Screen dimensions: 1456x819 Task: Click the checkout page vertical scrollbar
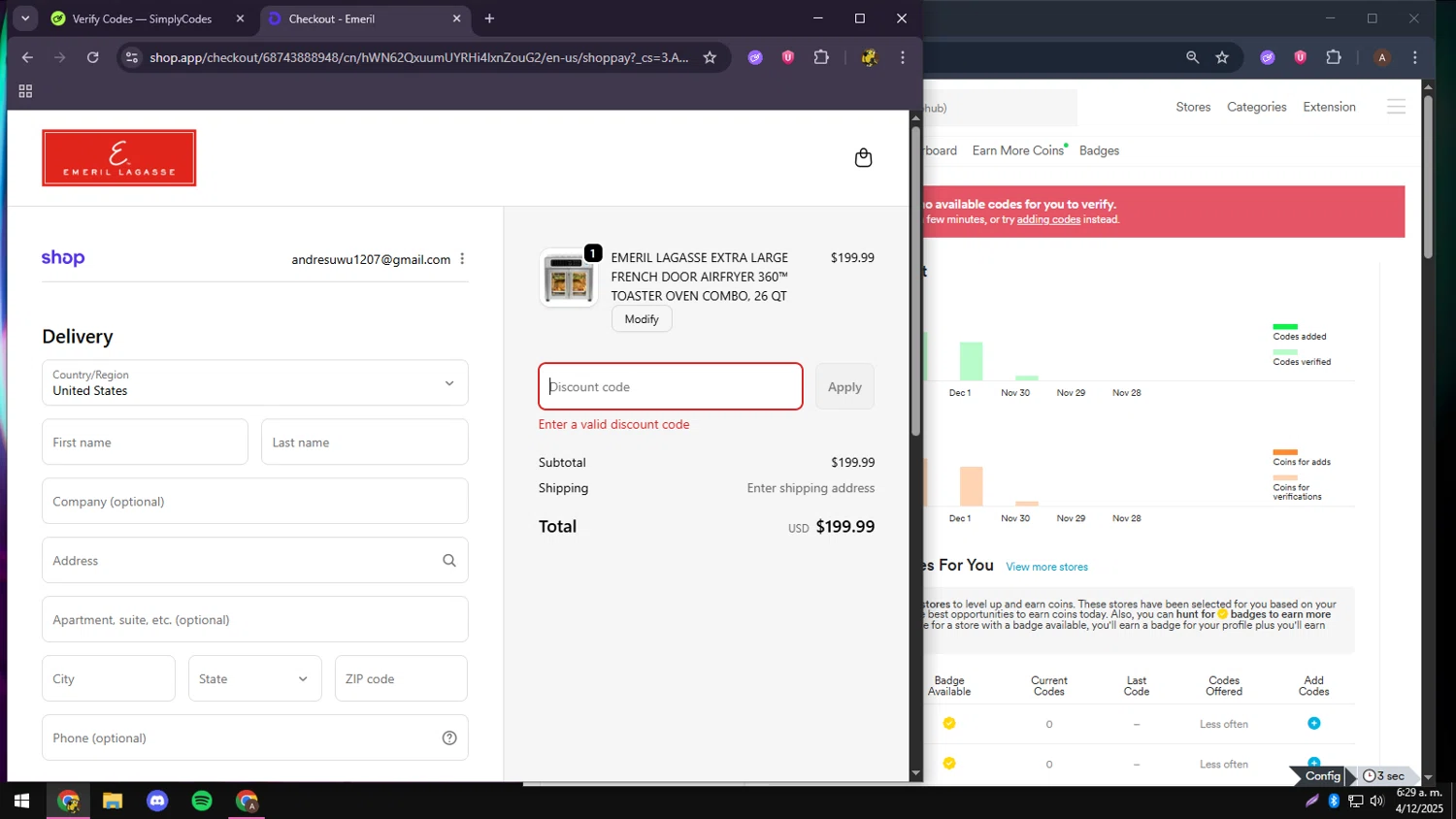pyautogui.click(x=915, y=280)
